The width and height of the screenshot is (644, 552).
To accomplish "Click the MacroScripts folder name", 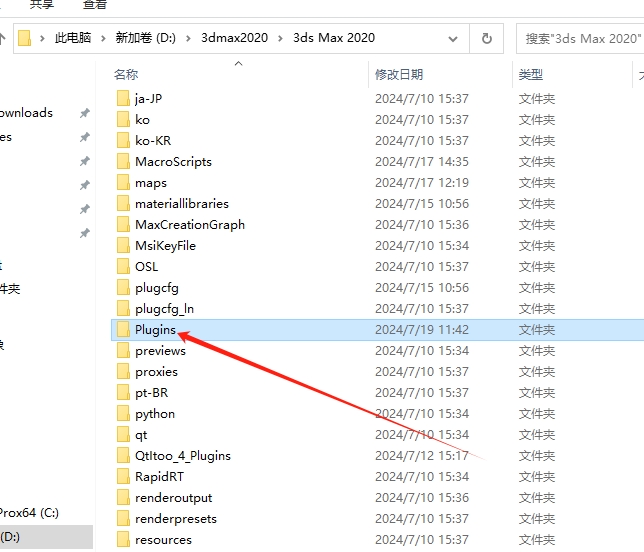I will (x=173, y=161).
